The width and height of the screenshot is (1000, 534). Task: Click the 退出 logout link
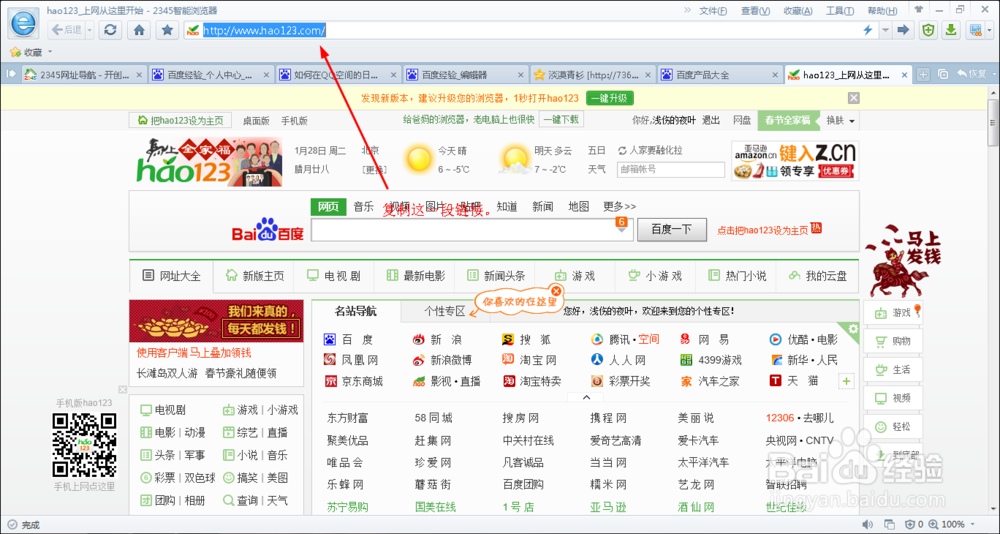(x=710, y=120)
